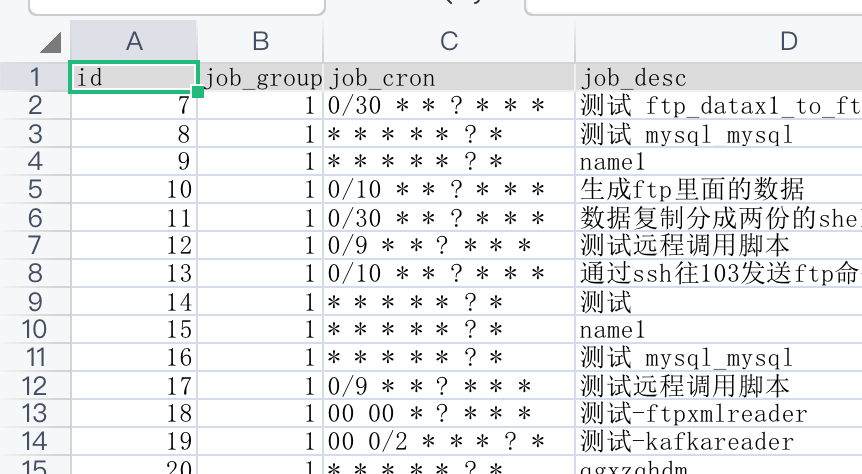862x474 pixels.
Task: Select the id cell with value 10
Action: pyautogui.click(x=134, y=189)
